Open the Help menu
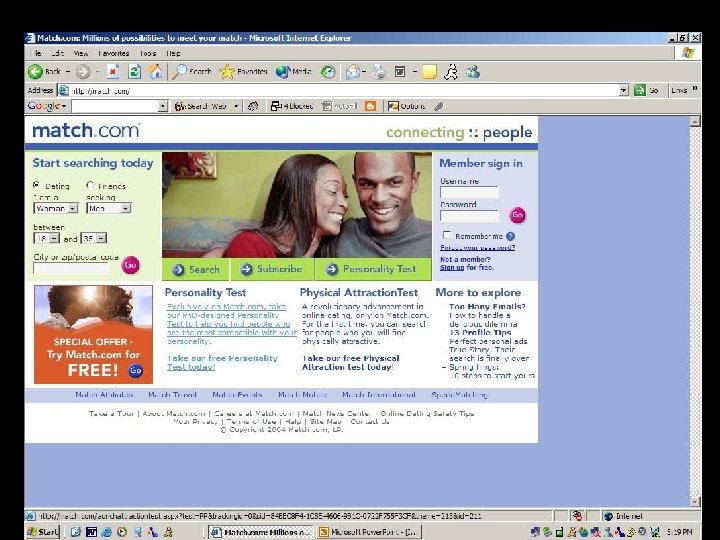The height and width of the screenshot is (540, 720). click(x=173, y=53)
